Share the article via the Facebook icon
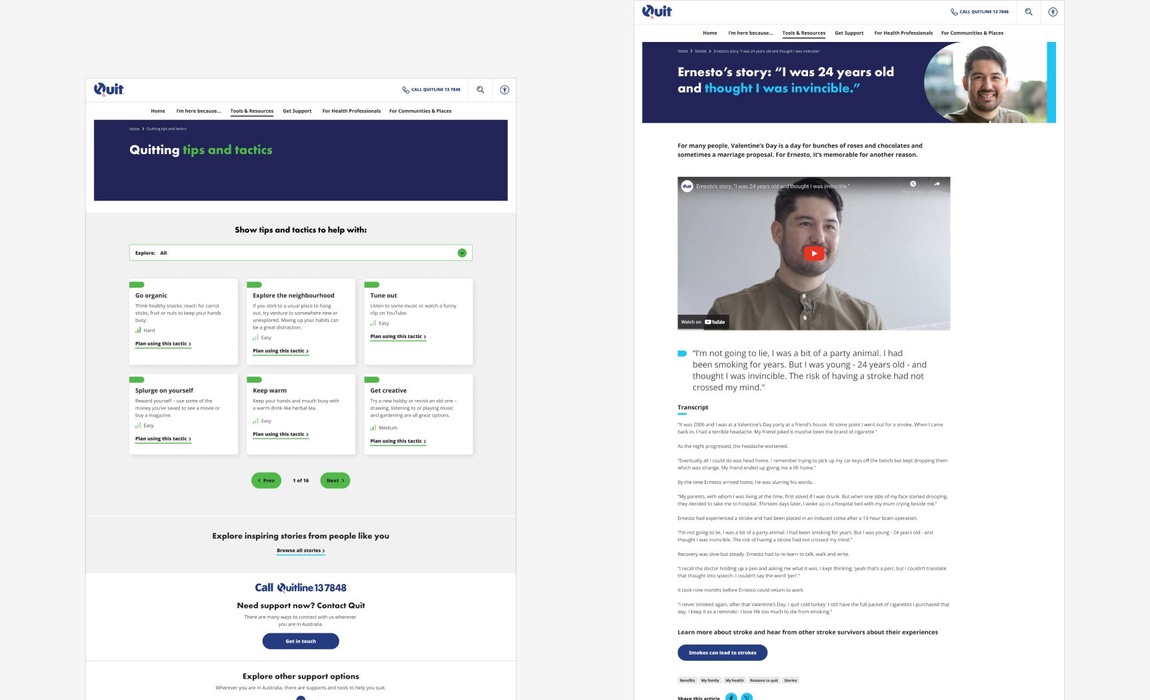 tap(731, 697)
